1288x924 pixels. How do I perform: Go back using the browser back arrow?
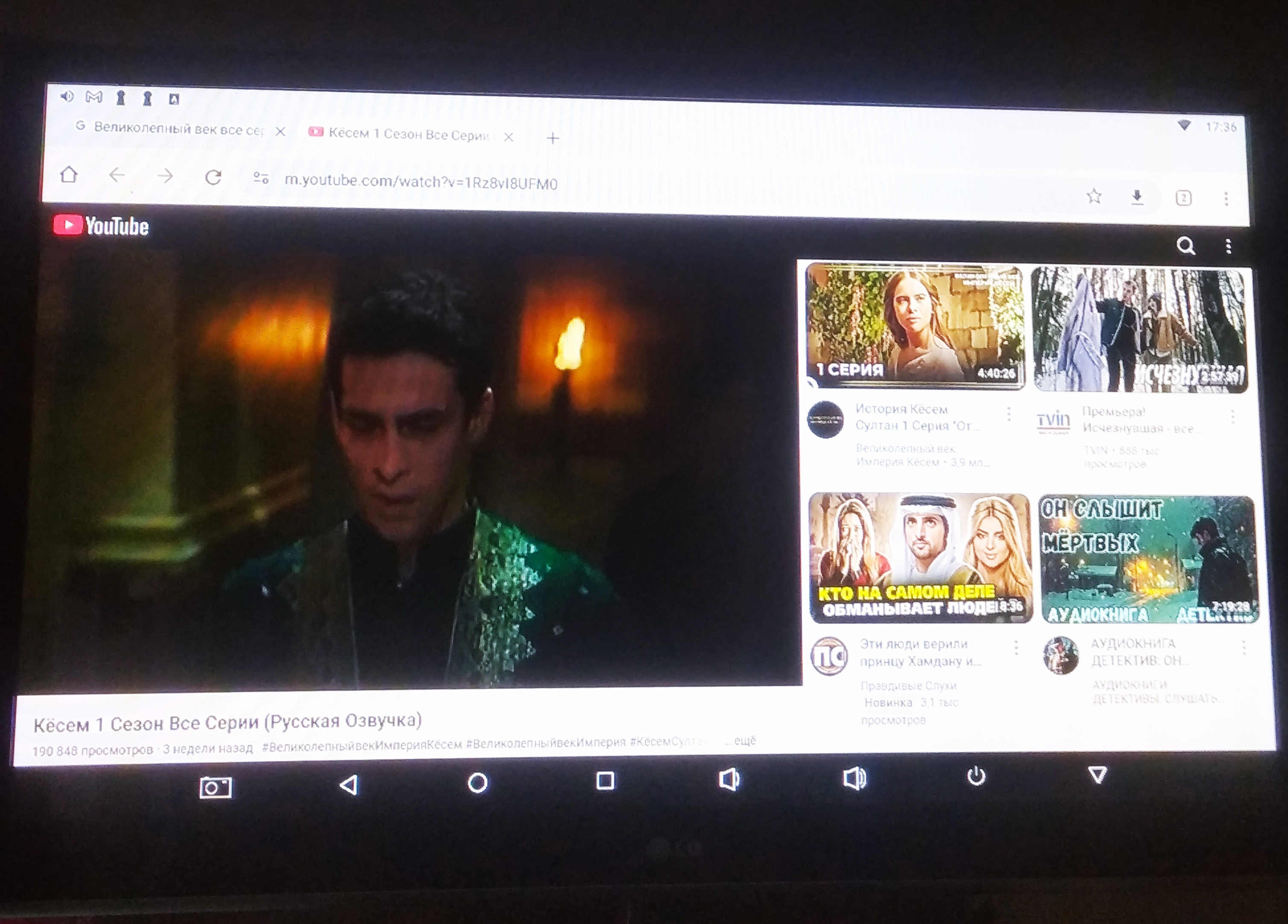[x=117, y=175]
